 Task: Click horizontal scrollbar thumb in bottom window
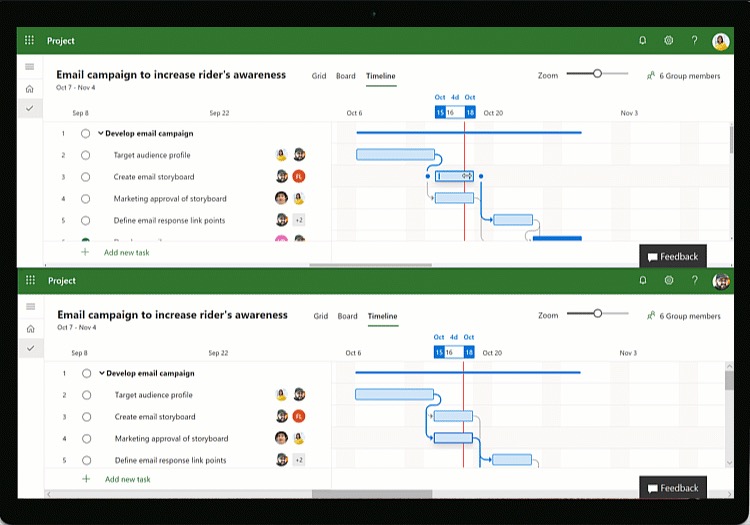coord(372,494)
